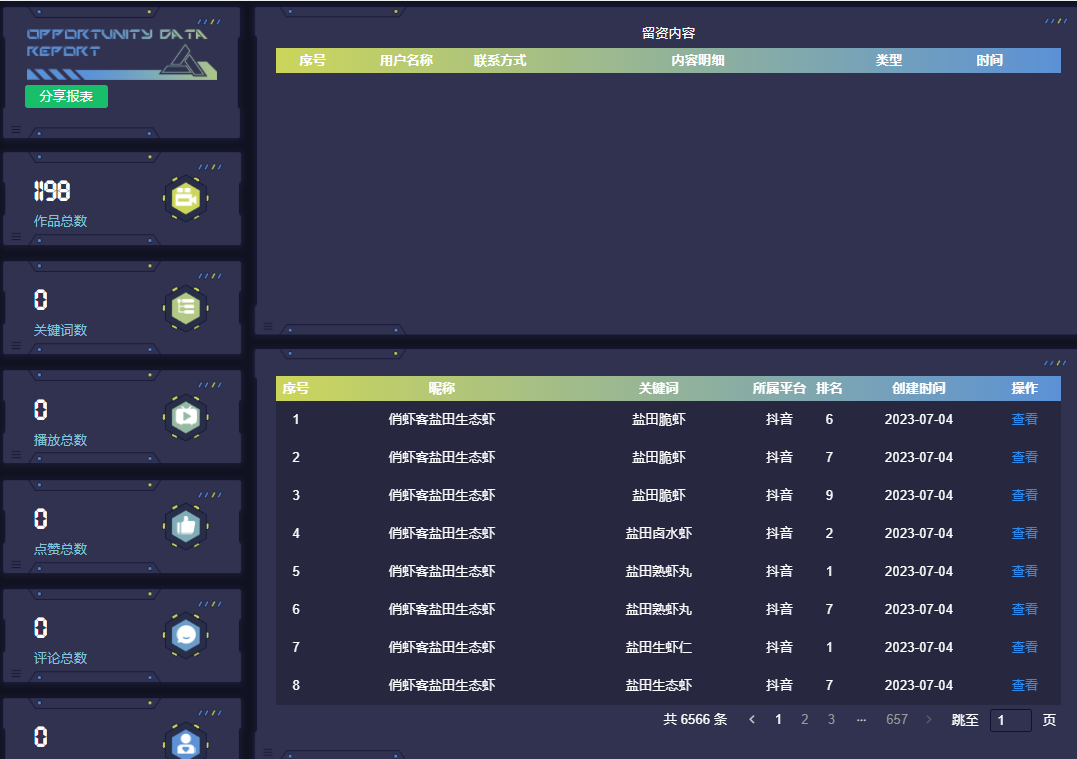Click the 联系方式 header in 留资内容
This screenshot has width=1077, height=759.
pos(500,60)
